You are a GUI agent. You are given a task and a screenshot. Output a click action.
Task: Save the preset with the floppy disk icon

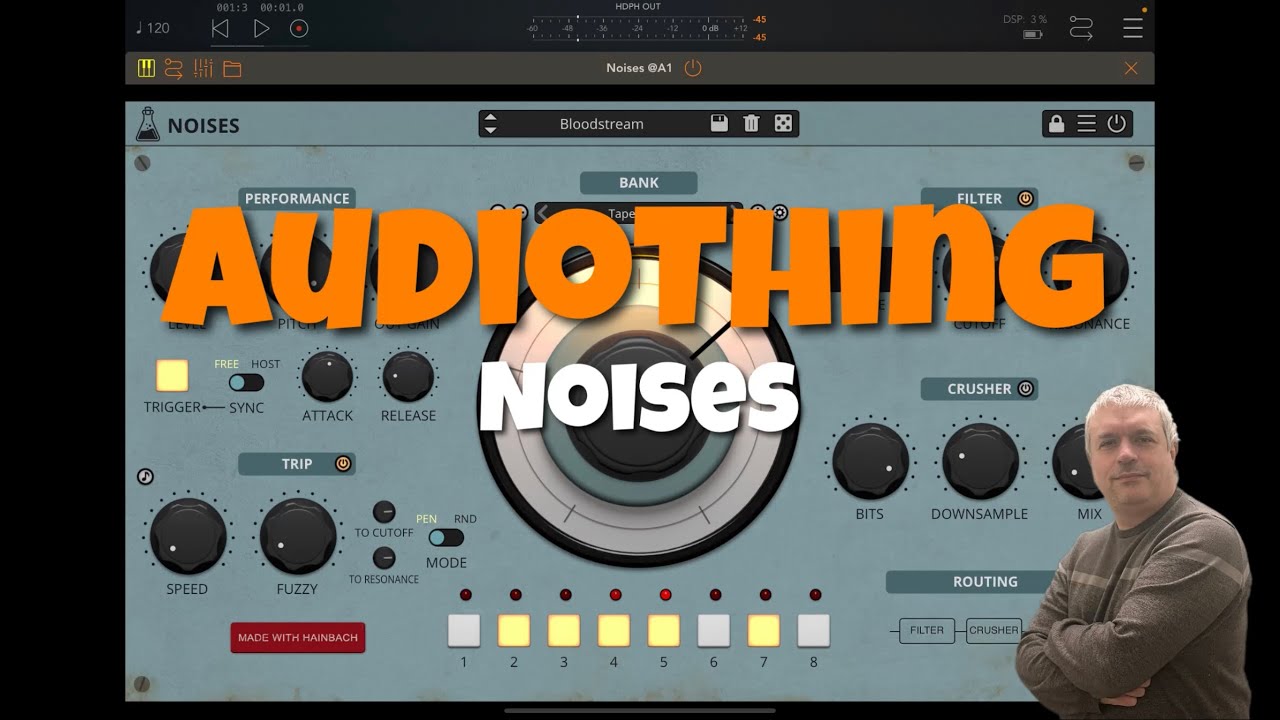pyautogui.click(x=719, y=123)
